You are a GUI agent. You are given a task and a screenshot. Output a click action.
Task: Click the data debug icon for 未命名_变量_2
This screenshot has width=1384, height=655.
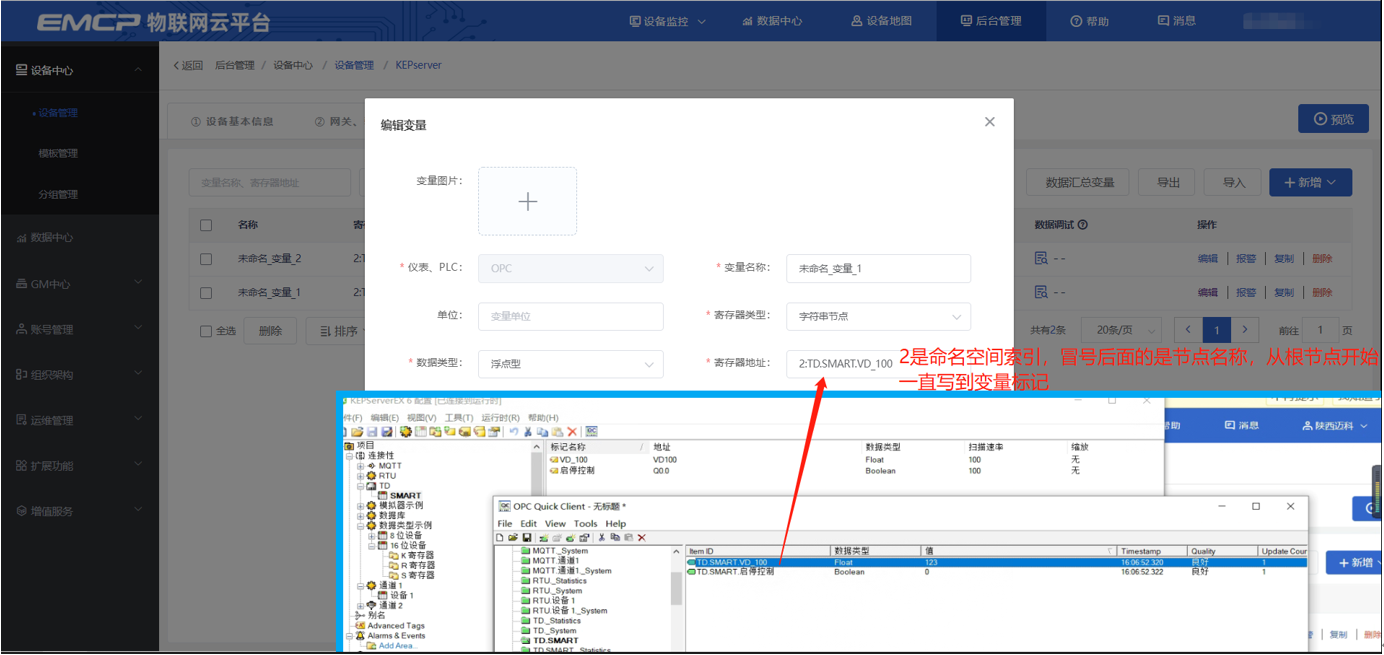tap(1041, 258)
